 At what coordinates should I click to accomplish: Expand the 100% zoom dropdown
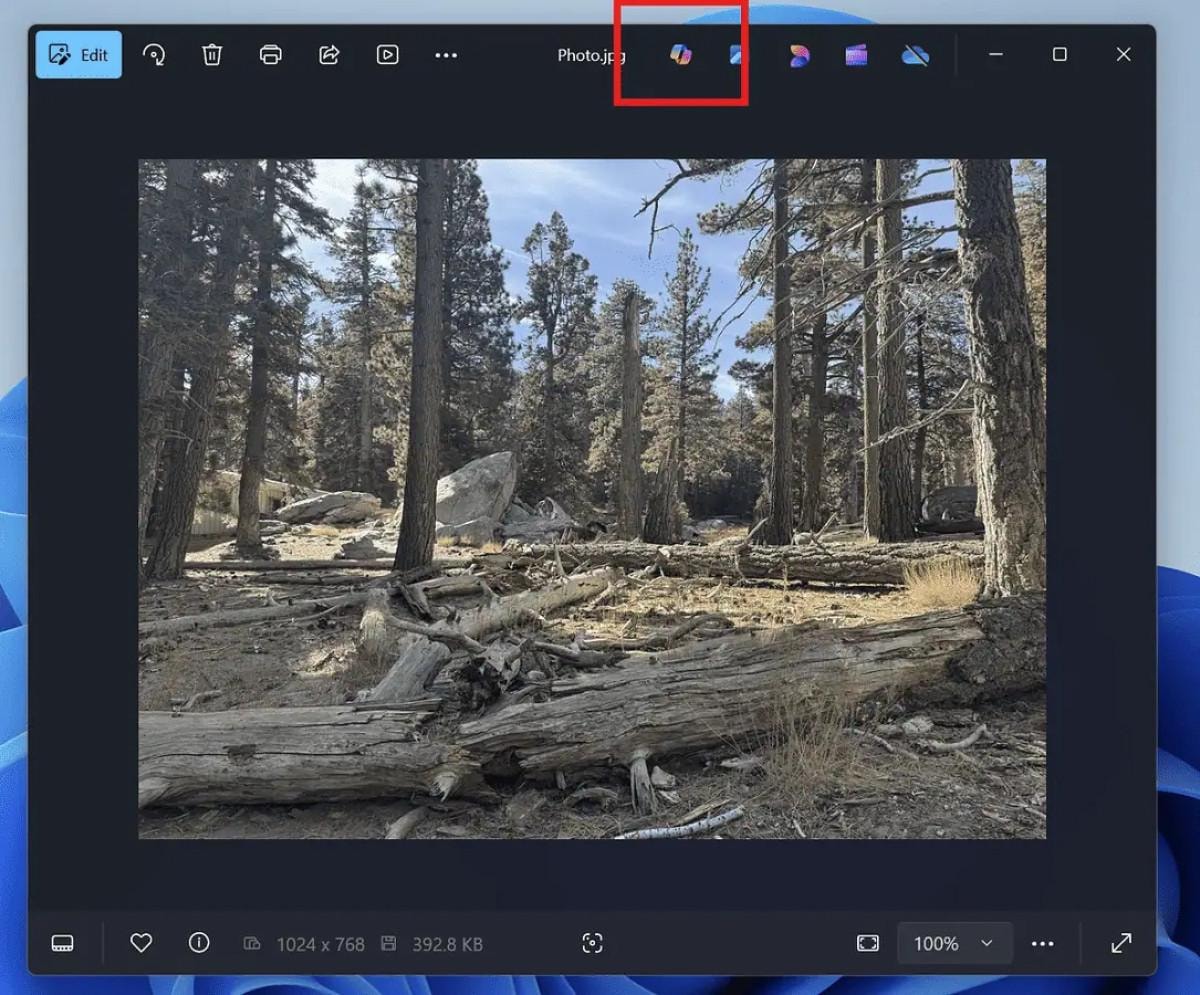(x=955, y=943)
